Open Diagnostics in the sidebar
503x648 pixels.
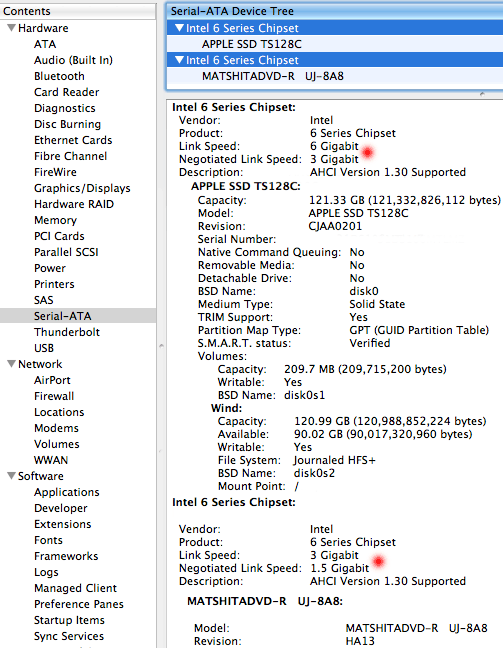tap(64, 108)
